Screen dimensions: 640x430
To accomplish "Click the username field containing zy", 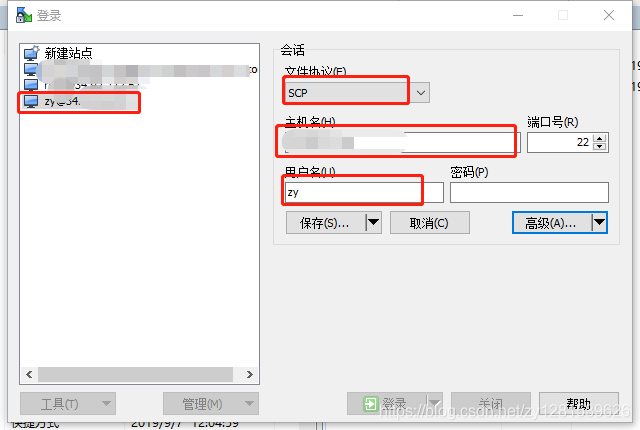I will click(364, 192).
